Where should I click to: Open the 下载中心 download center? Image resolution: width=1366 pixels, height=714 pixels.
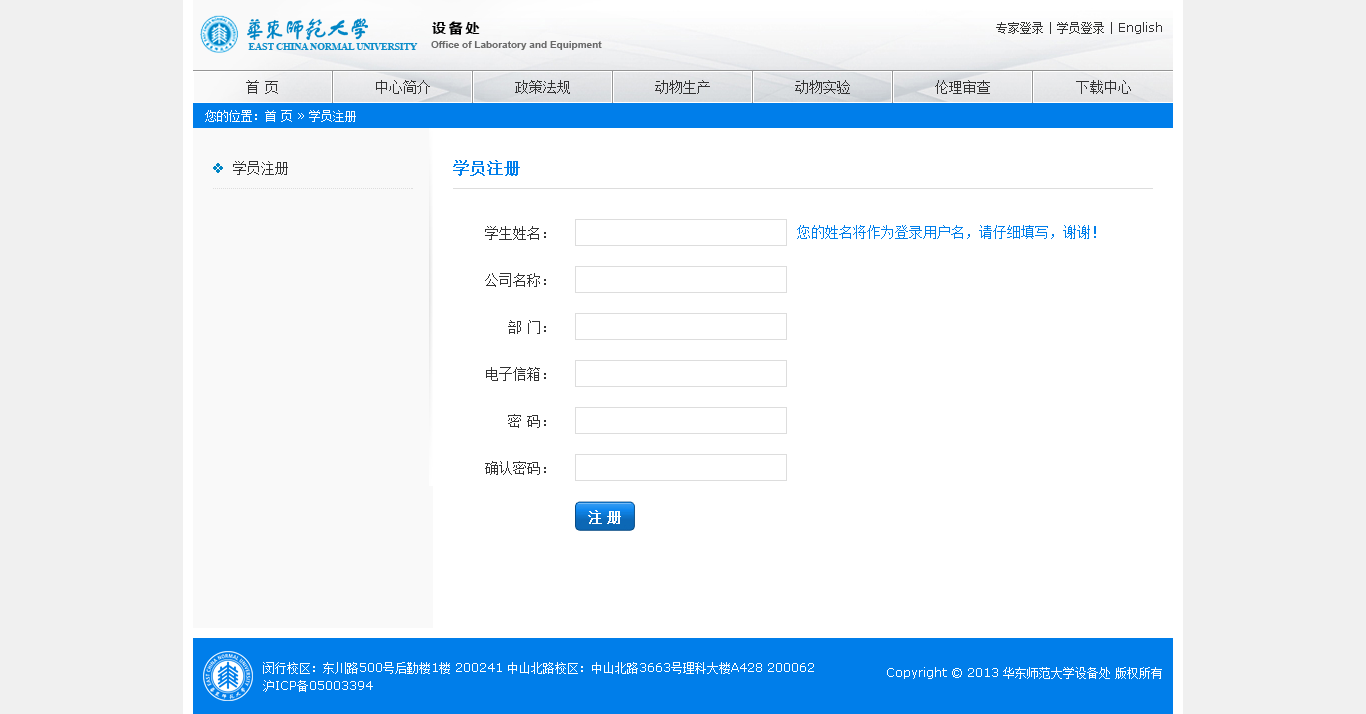(1102, 87)
